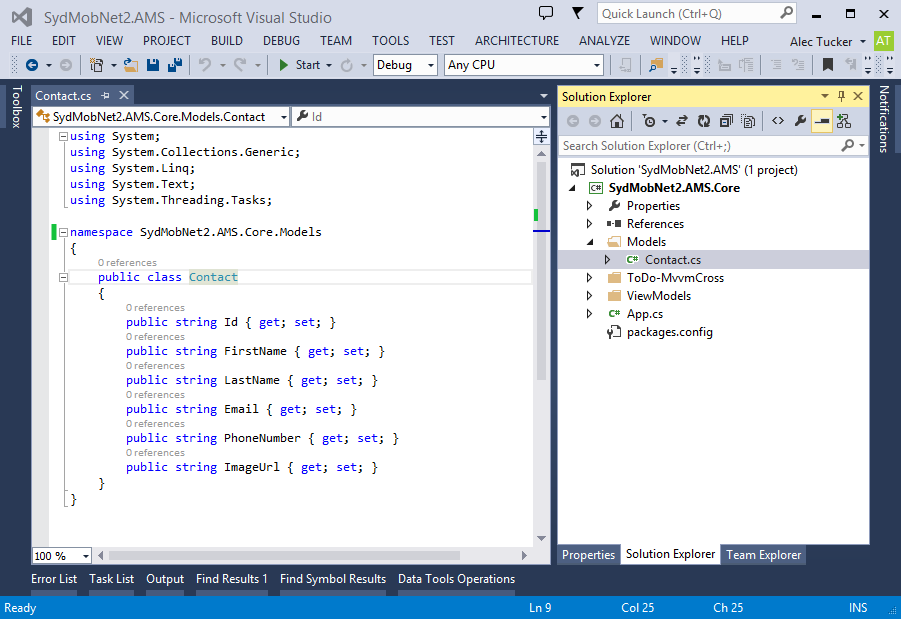Save the current file with the disk icon

[x=153, y=65]
